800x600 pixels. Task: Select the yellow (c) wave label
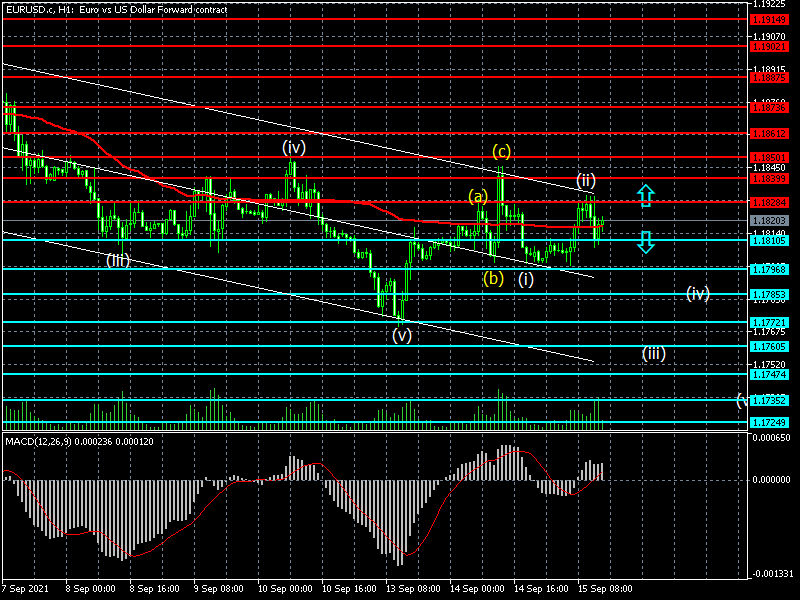(x=501, y=152)
